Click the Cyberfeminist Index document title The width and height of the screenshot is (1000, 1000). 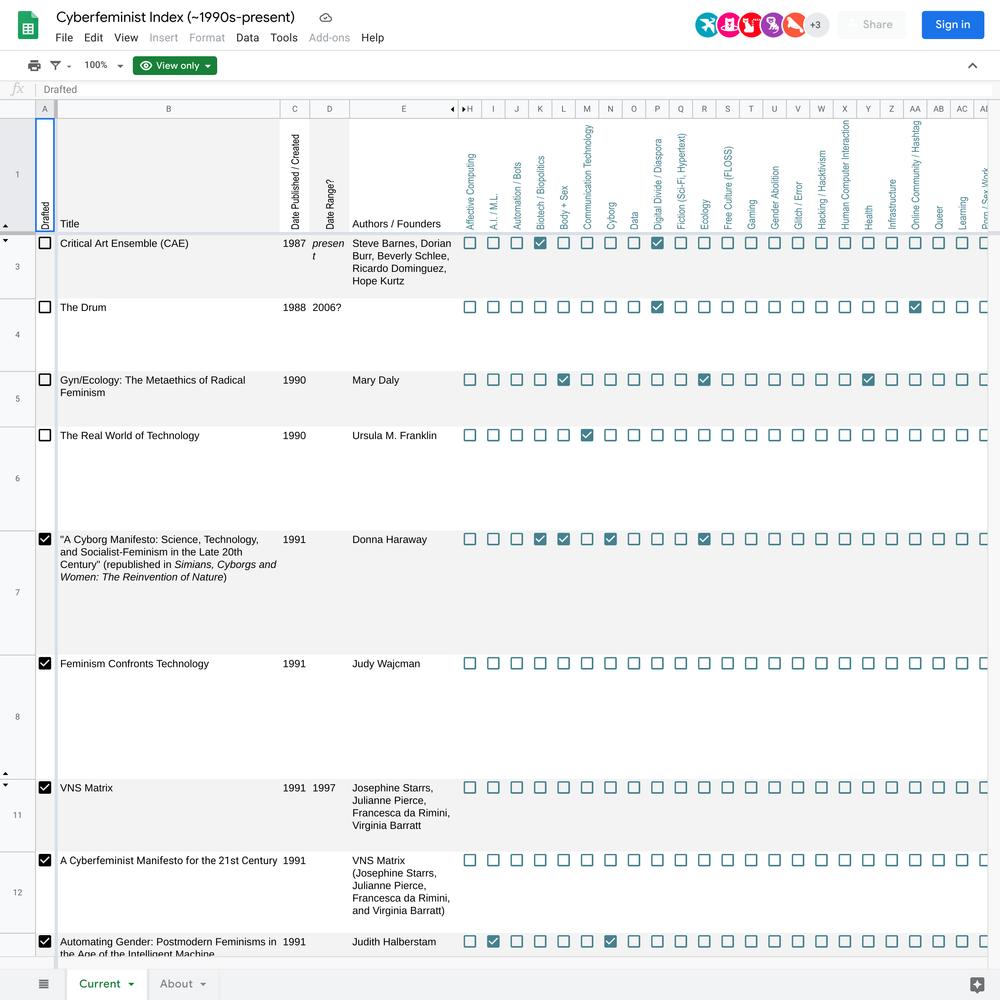(175, 17)
